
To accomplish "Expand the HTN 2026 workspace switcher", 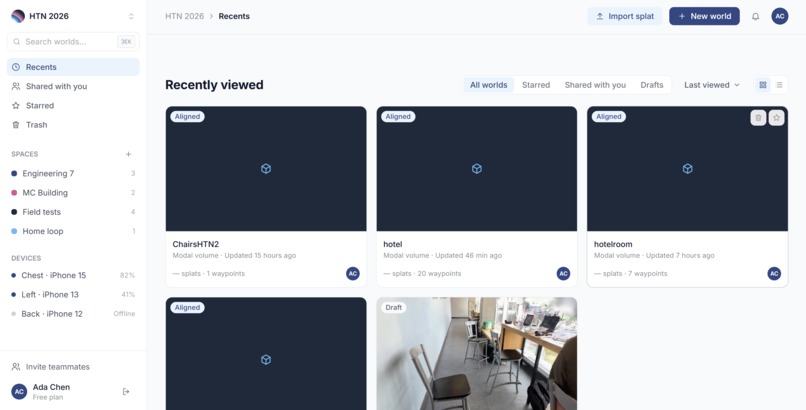I will [131, 16].
